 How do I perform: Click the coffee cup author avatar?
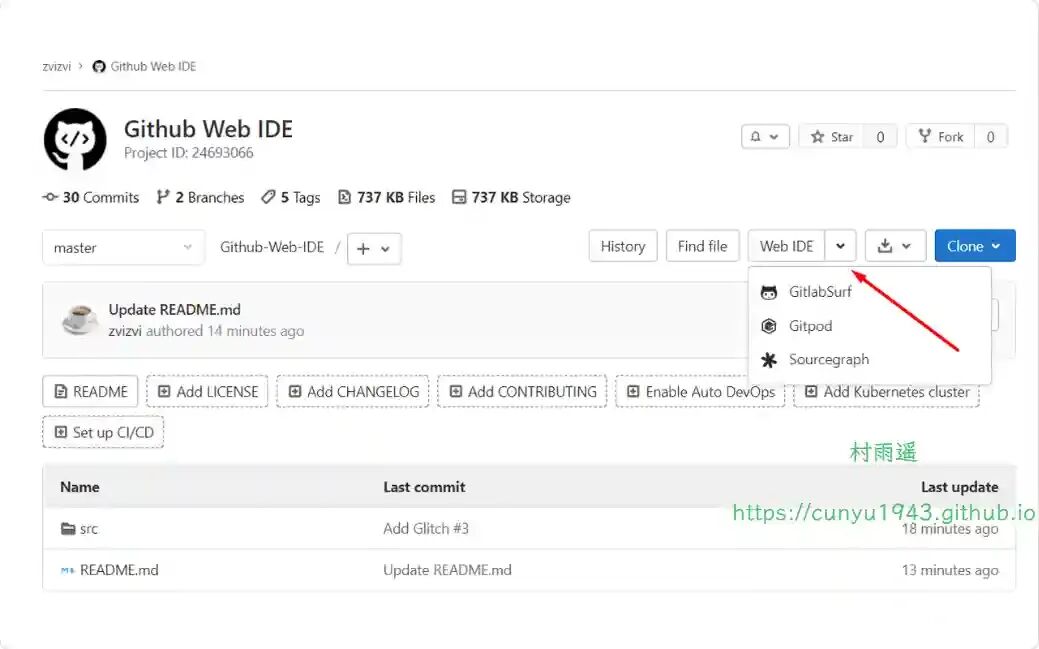click(x=80, y=320)
